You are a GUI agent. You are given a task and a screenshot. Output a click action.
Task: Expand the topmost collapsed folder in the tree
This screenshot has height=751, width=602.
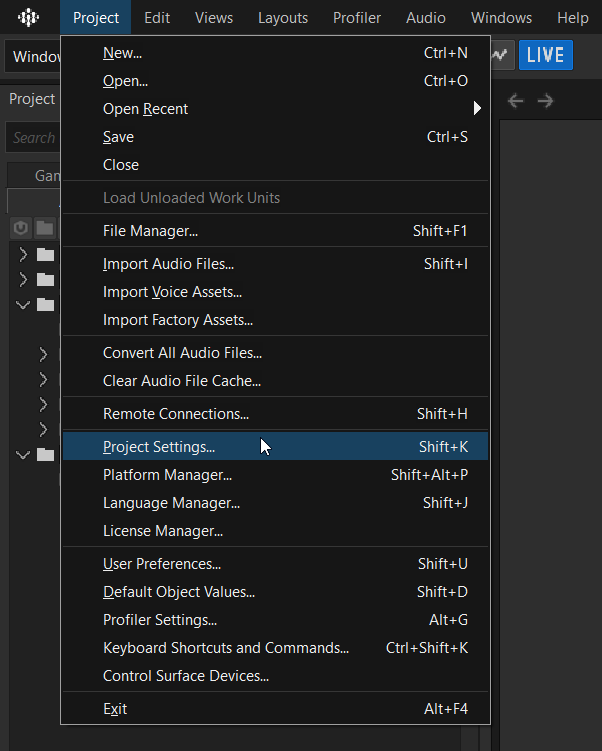[x=24, y=254]
